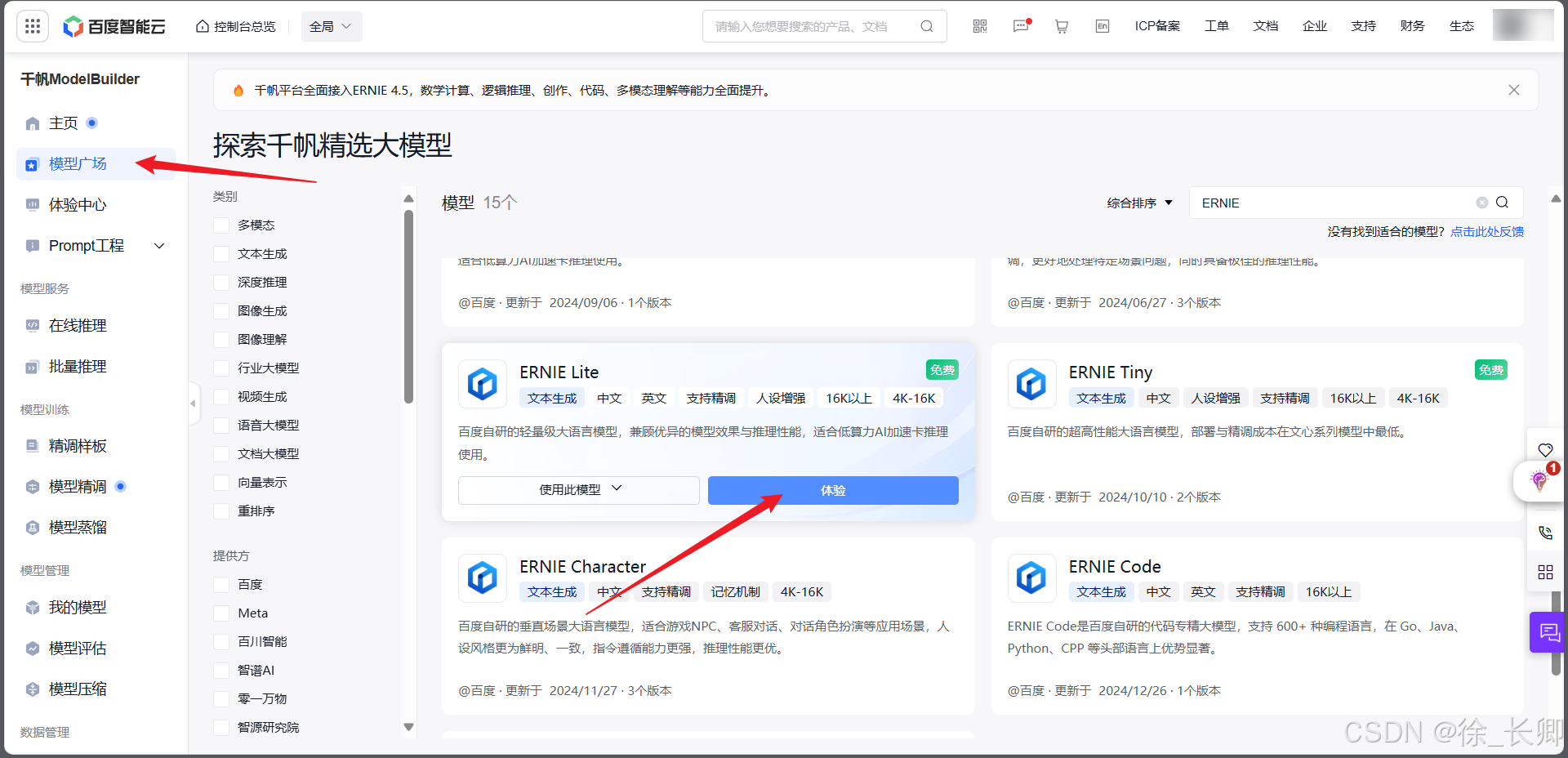Open the apps grid menu icon
Screen dimensions: 1568x758
33,26
